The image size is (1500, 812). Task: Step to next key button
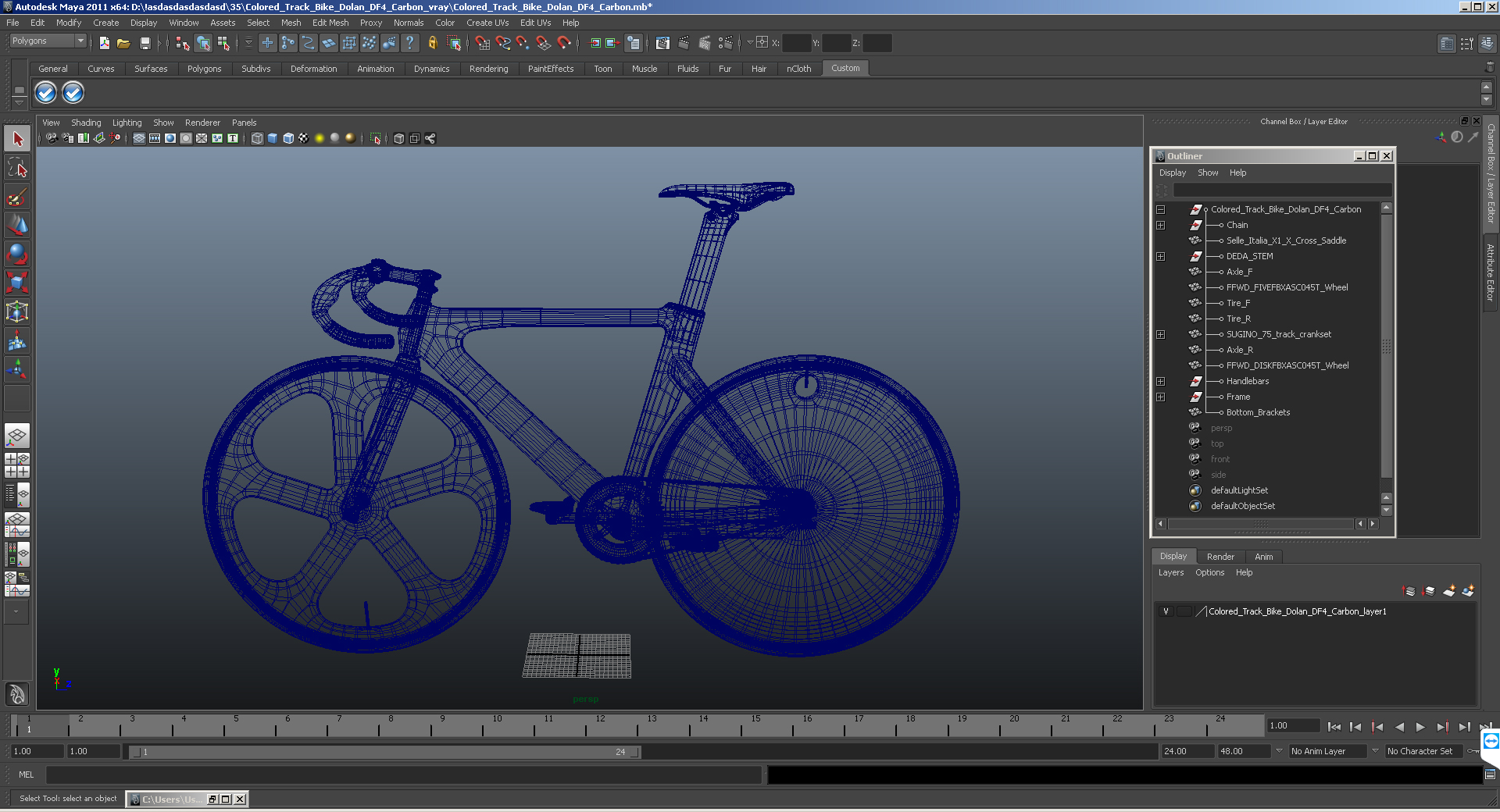[1442, 727]
